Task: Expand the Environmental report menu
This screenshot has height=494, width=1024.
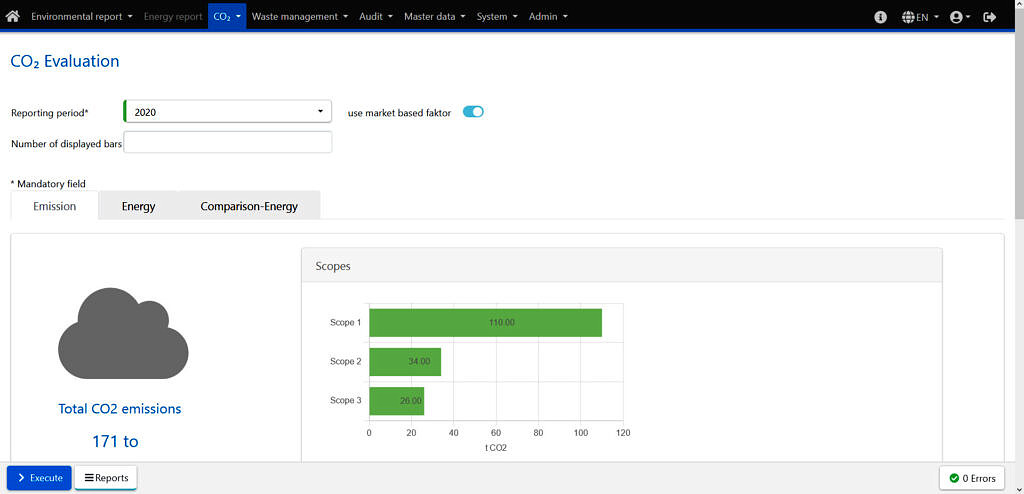Action: coord(81,17)
